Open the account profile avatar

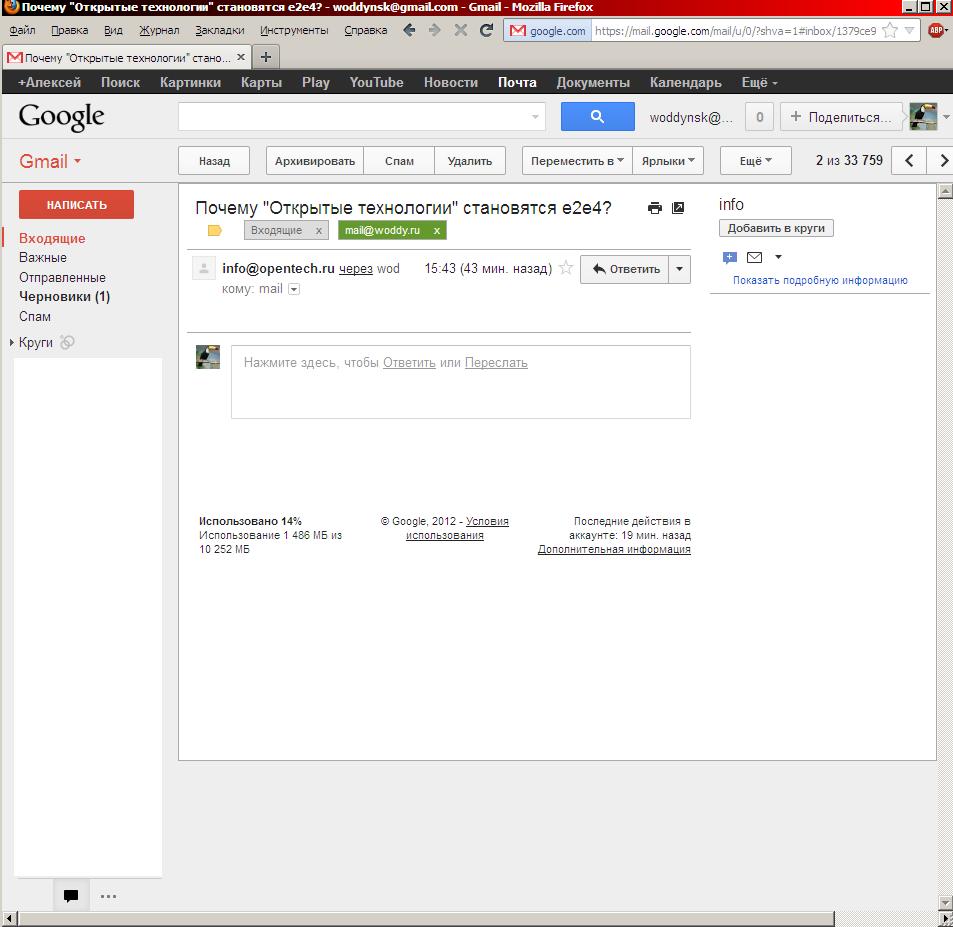tap(923, 117)
